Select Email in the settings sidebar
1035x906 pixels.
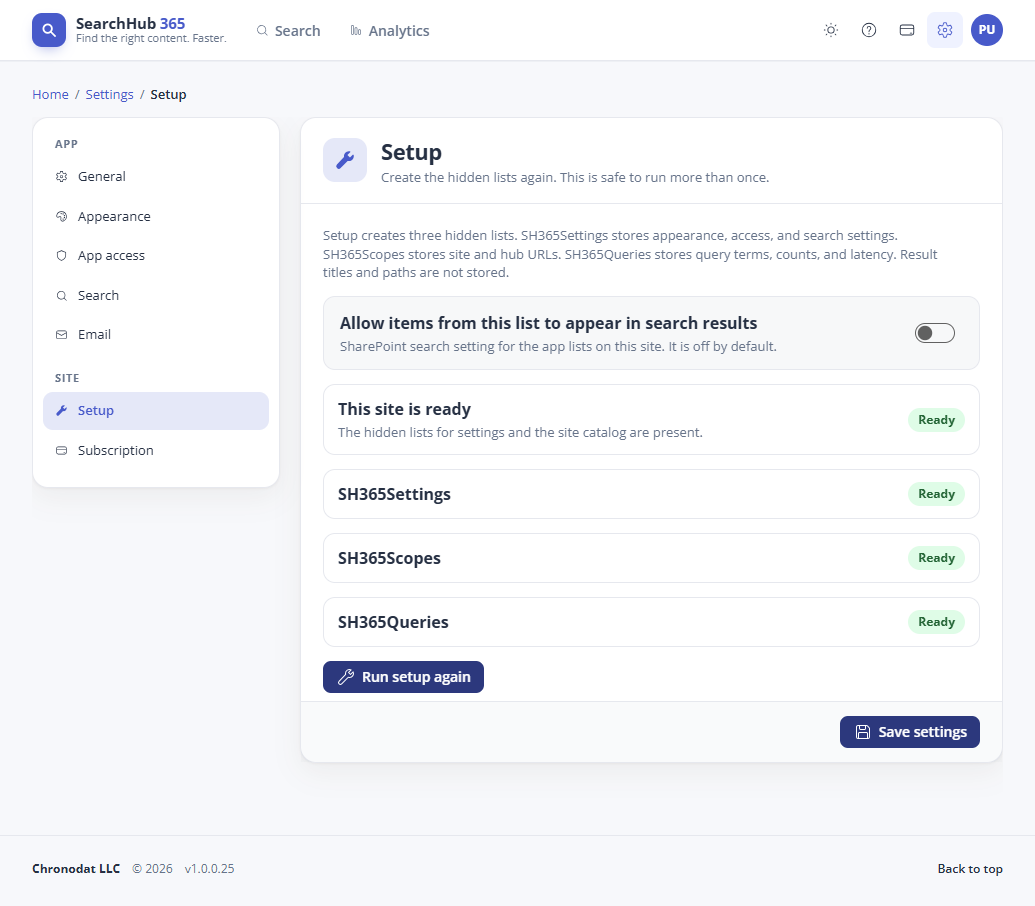pos(156,335)
